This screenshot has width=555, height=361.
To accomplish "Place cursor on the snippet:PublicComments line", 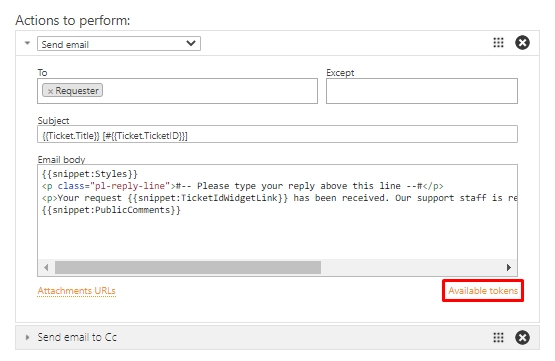I will pos(111,210).
